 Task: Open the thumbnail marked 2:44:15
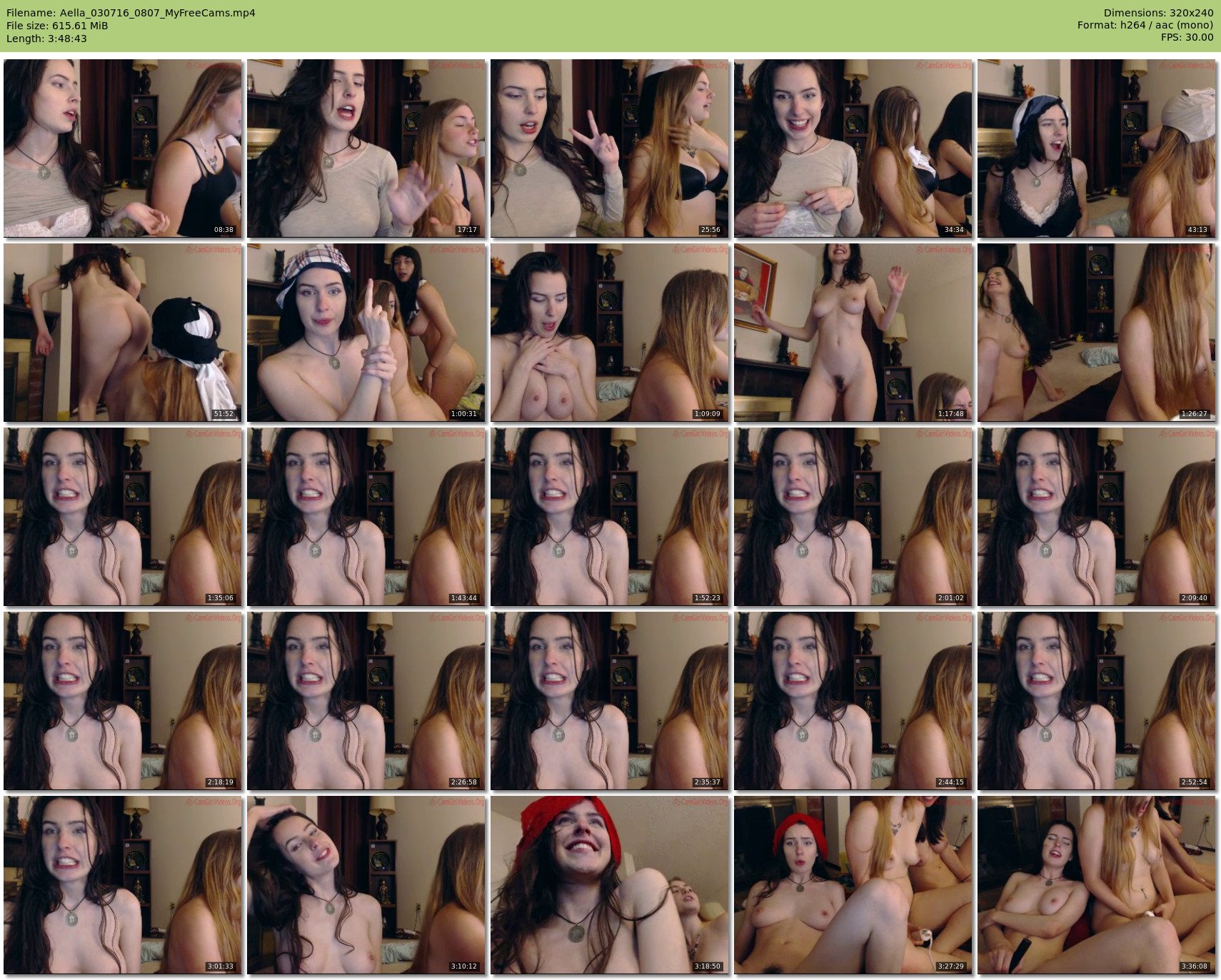853,701
